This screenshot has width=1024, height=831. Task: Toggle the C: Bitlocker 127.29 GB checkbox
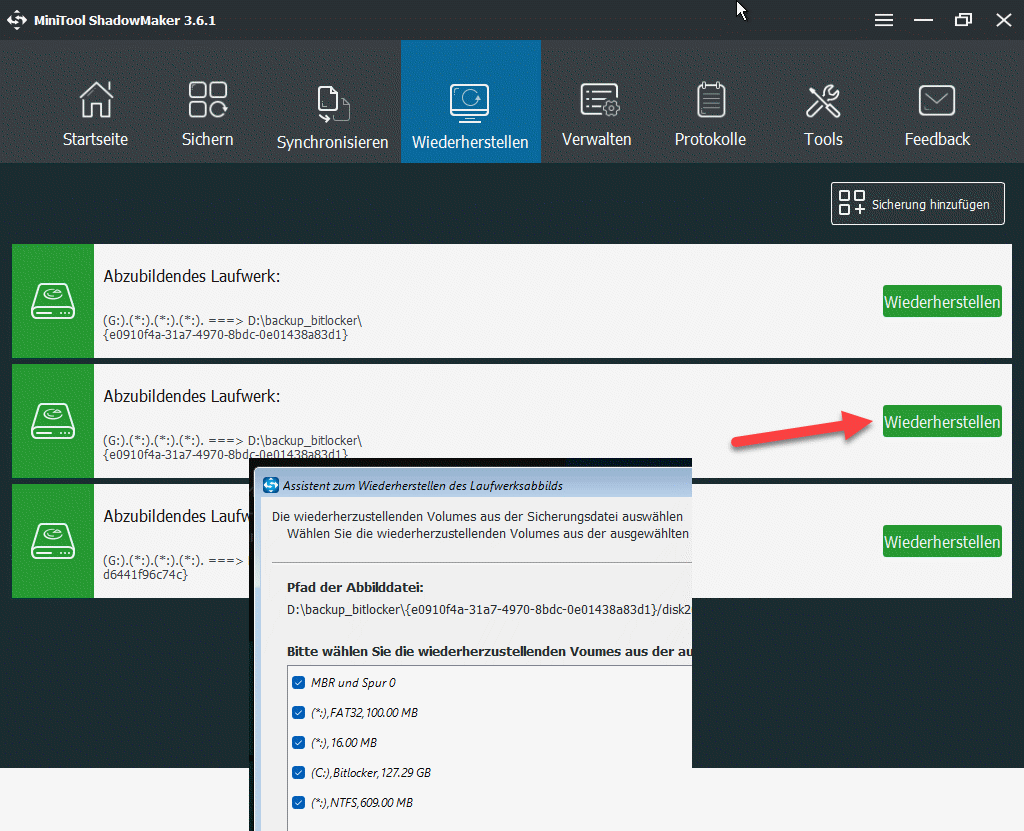(298, 773)
